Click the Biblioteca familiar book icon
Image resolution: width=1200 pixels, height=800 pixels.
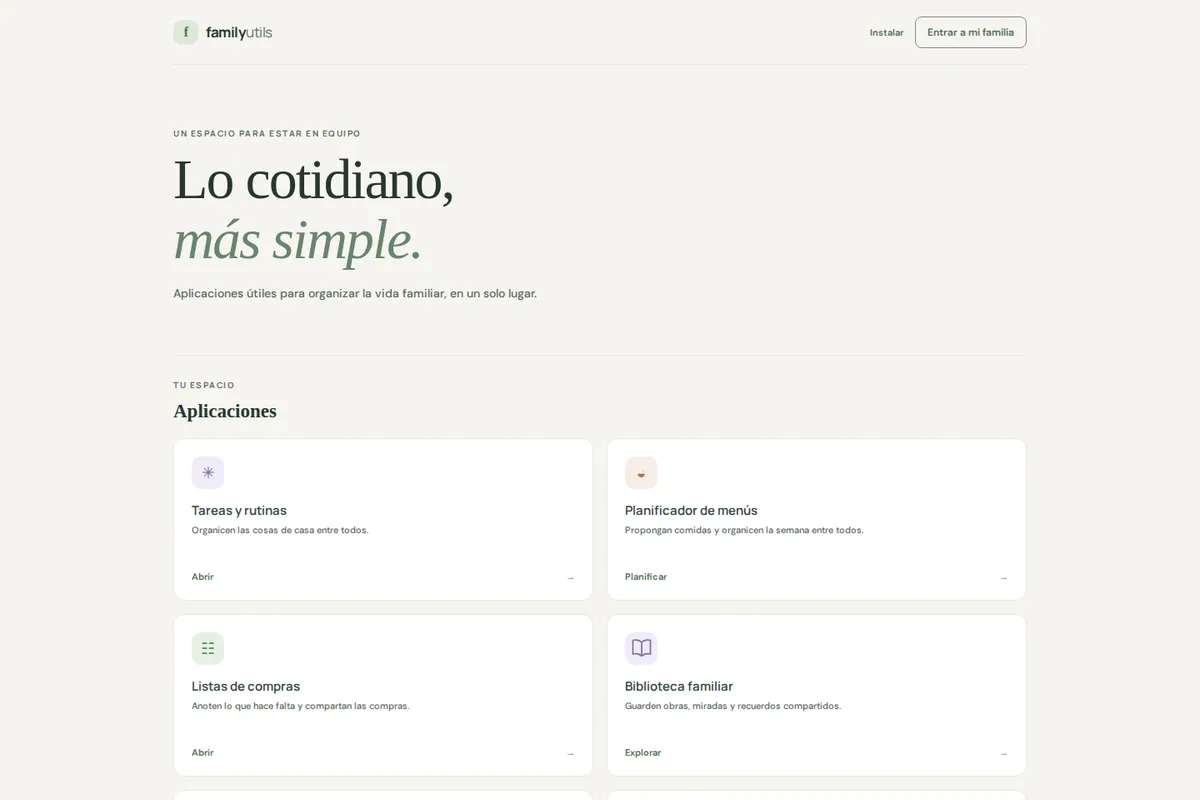641,649
